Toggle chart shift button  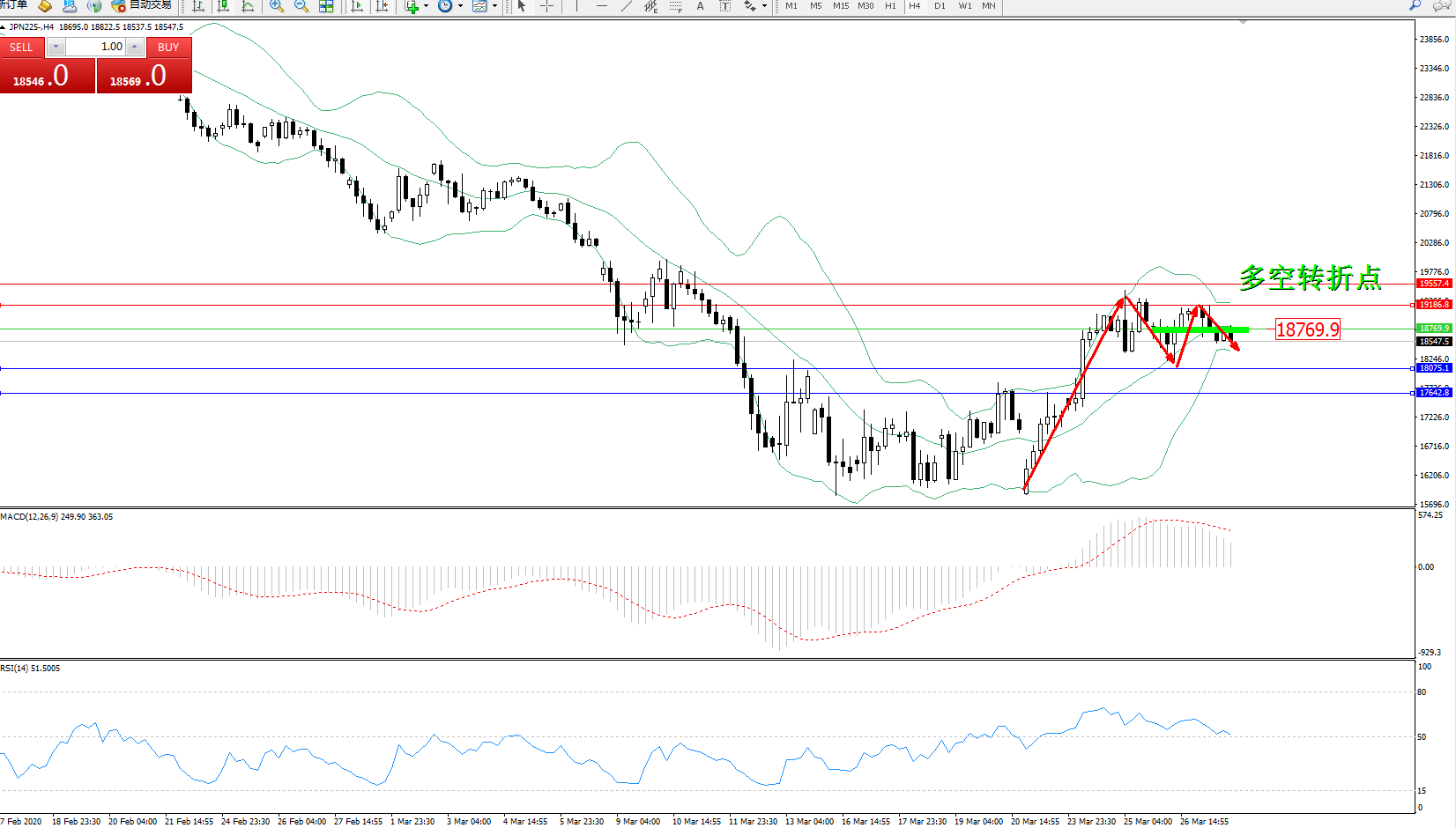point(382,6)
